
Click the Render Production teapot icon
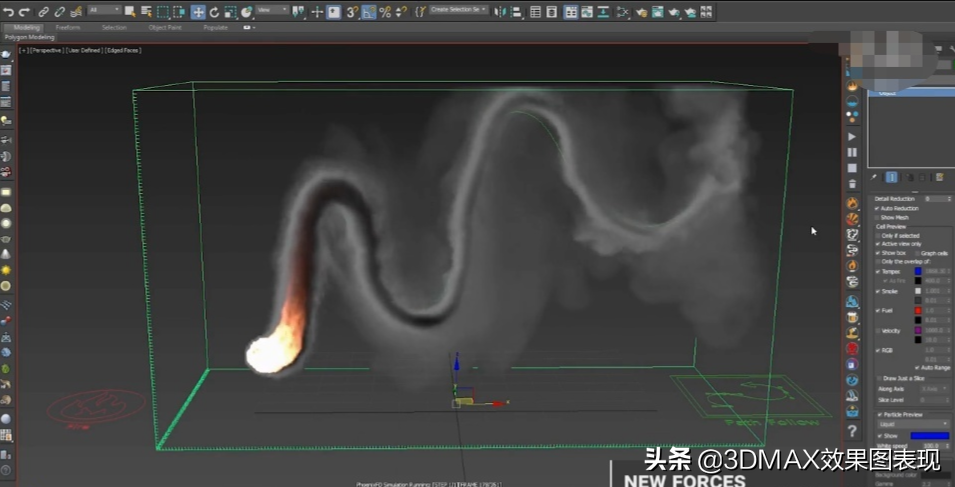[x=674, y=12]
